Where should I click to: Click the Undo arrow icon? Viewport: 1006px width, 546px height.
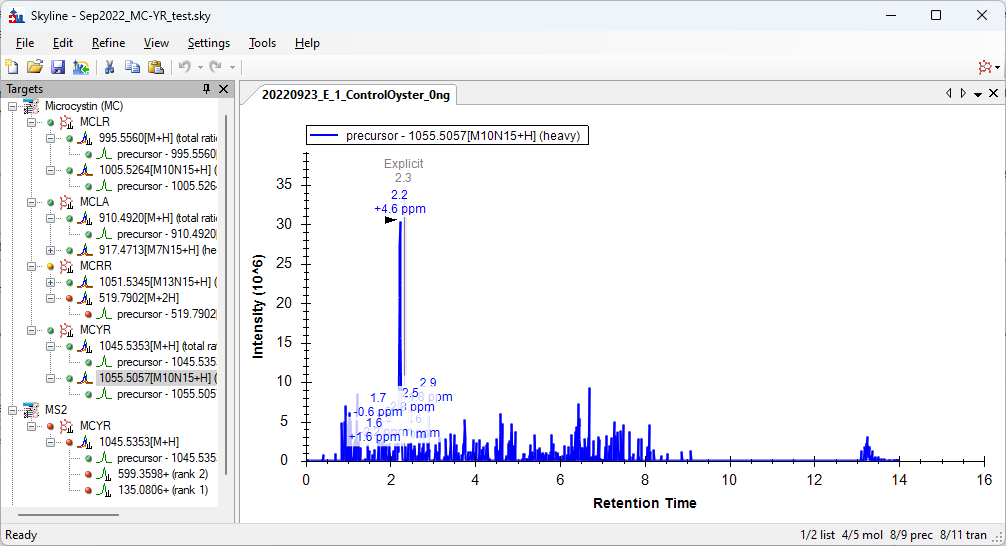[x=184, y=67]
